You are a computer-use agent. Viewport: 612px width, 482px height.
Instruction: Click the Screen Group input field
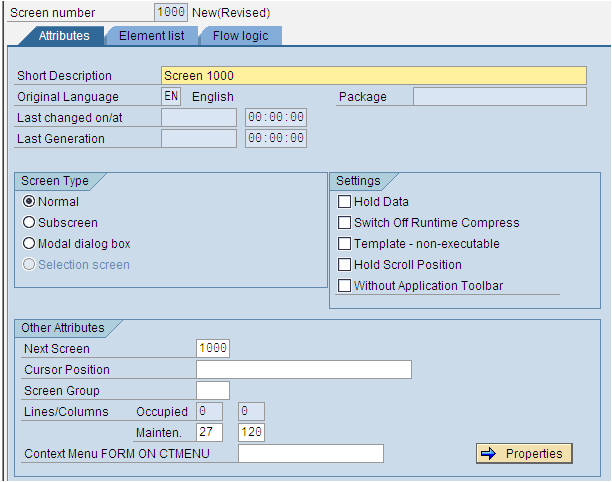tap(213, 390)
